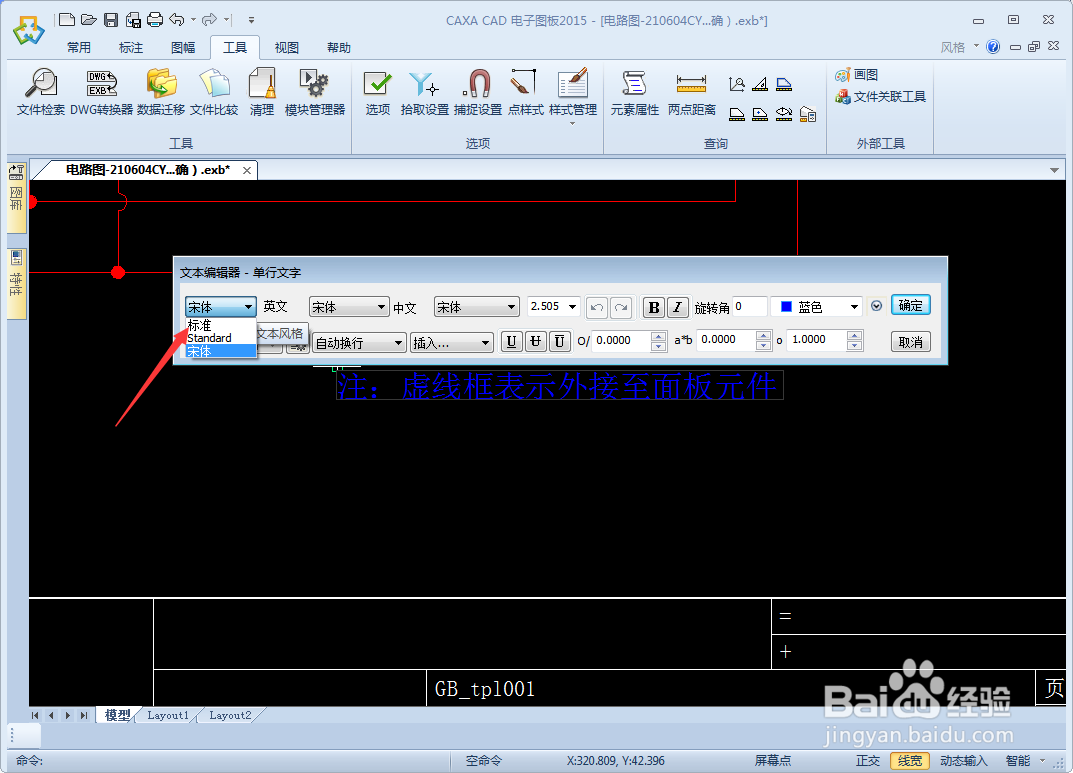The height and width of the screenshot is (773, 1073).
Task: Select the 两点距离 distance query tool
Action: (691, 92)
